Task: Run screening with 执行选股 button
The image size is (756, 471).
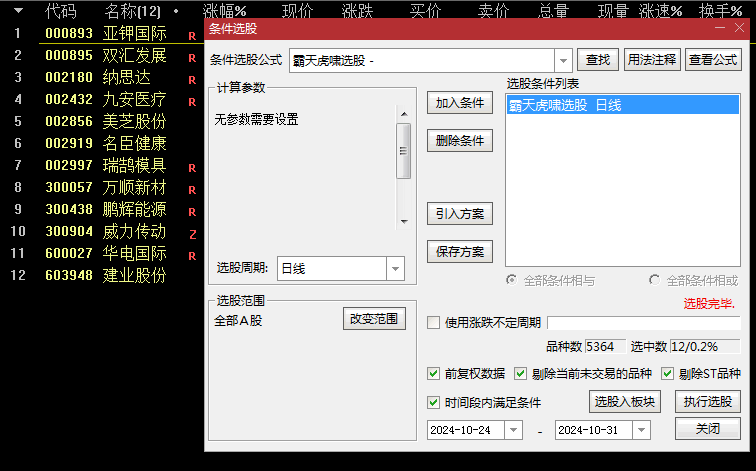Action: coord(708,402)
